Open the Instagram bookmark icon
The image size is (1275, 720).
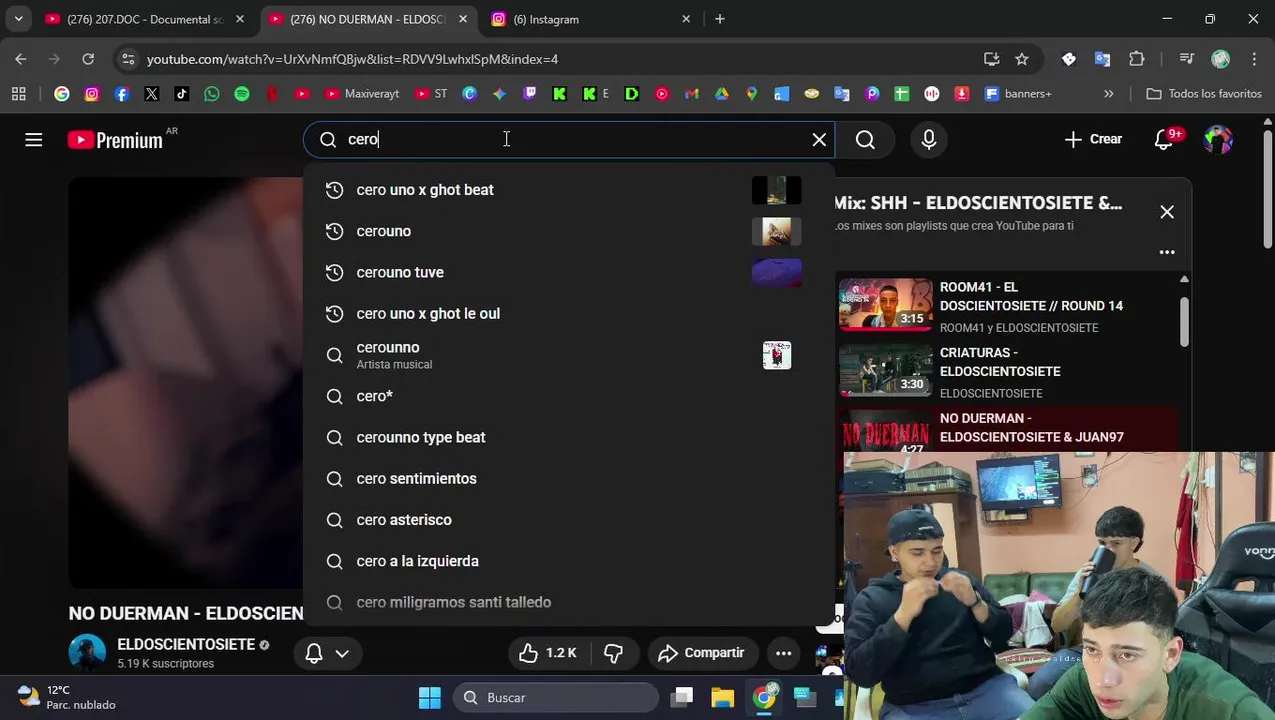click(92, 94)
